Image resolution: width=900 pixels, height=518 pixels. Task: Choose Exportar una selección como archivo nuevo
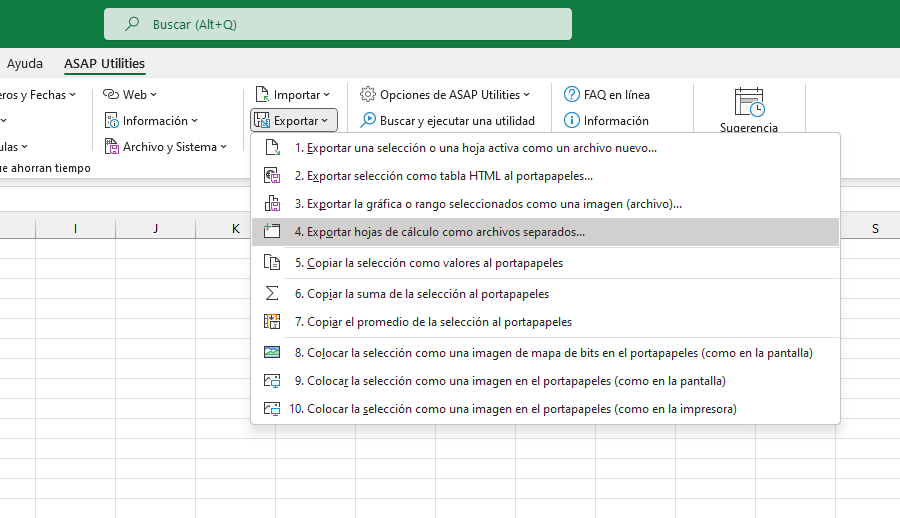[545, 148]
